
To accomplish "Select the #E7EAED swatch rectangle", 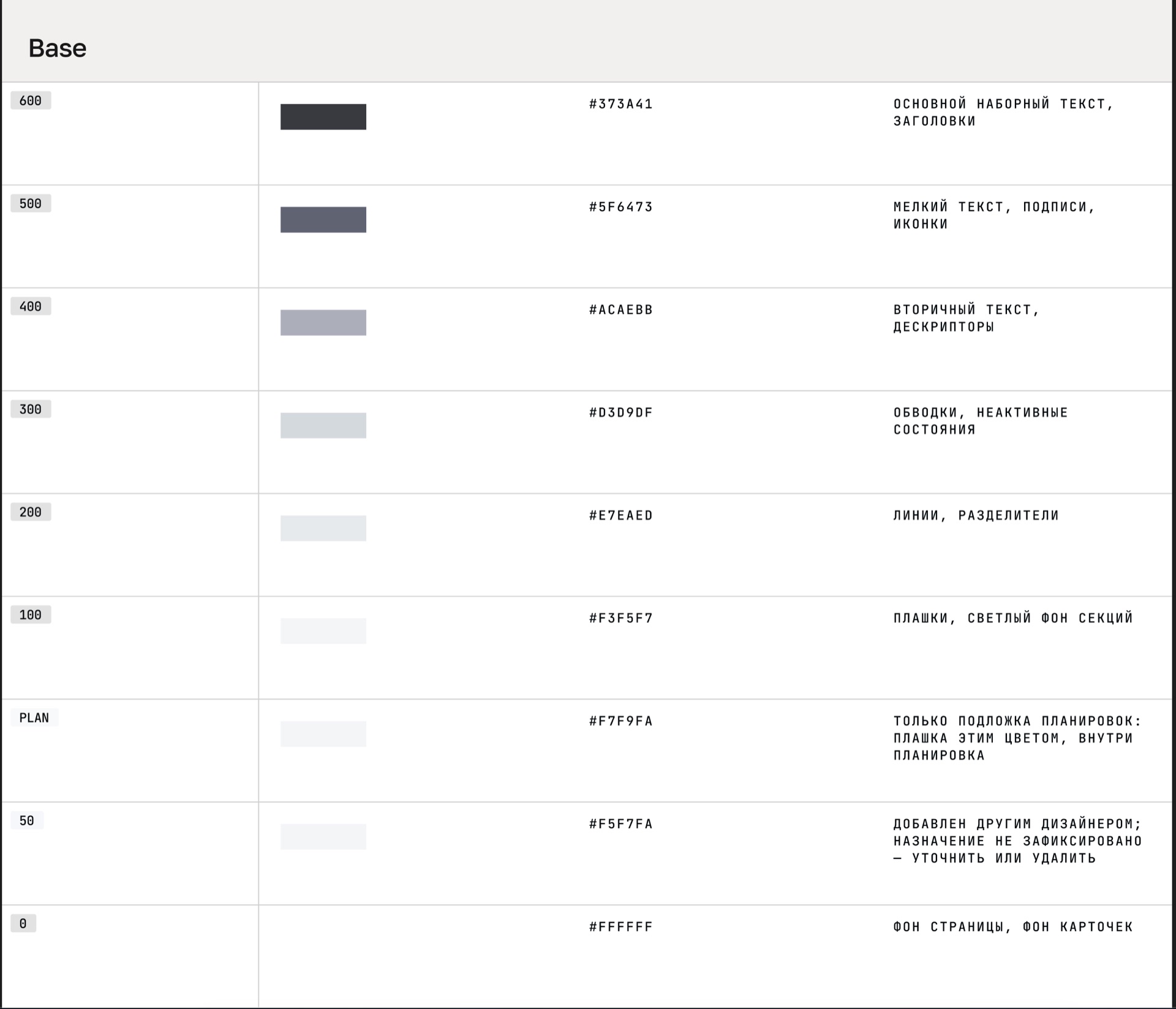I will click(x=323, y=528).
